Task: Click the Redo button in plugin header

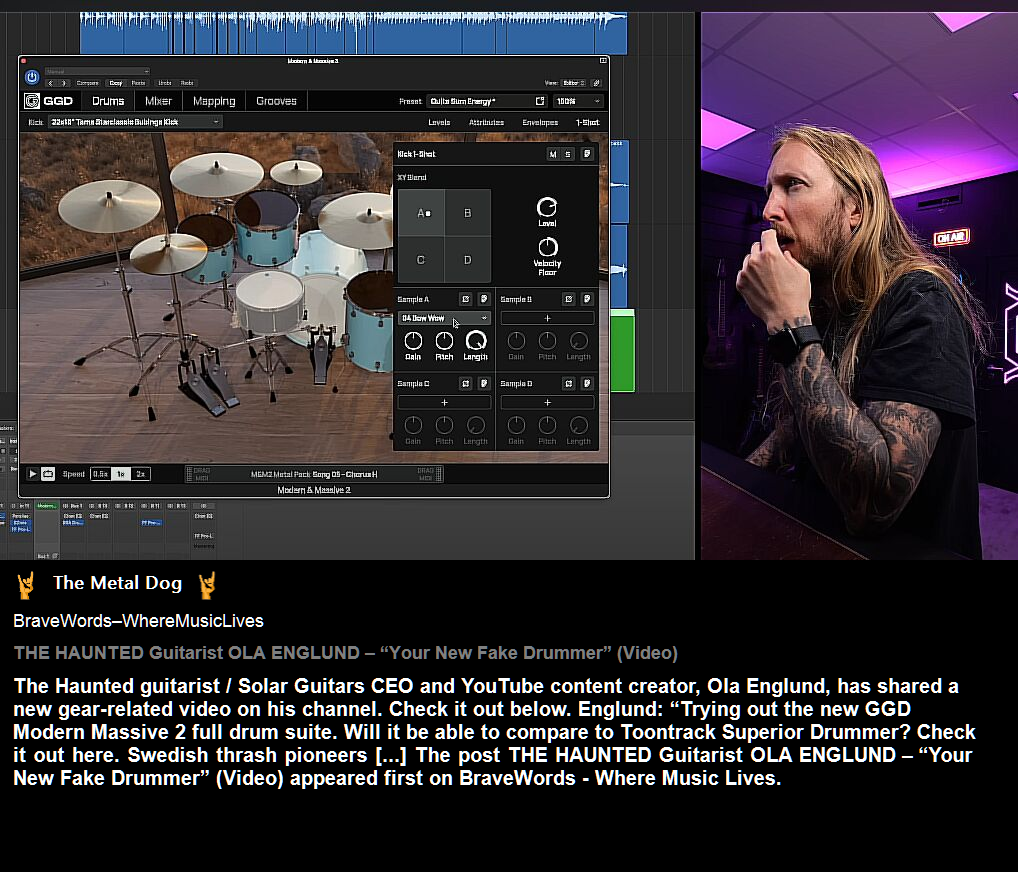Action: [187, 83]
